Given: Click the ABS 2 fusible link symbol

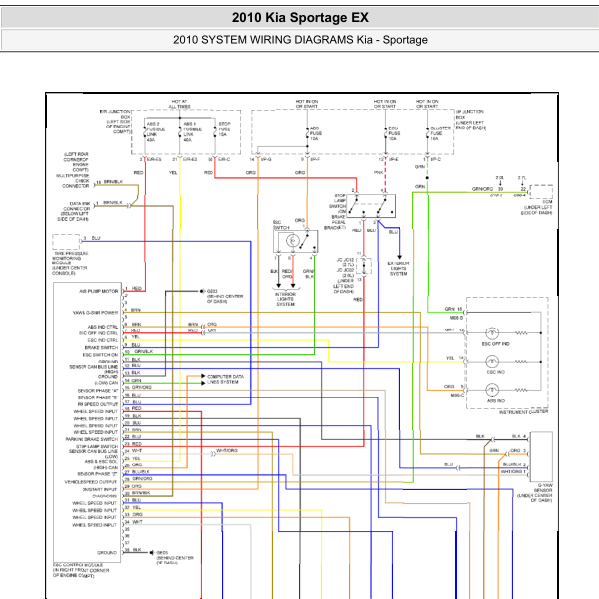Looking at the screenshot, I should (x=145, y=132).
